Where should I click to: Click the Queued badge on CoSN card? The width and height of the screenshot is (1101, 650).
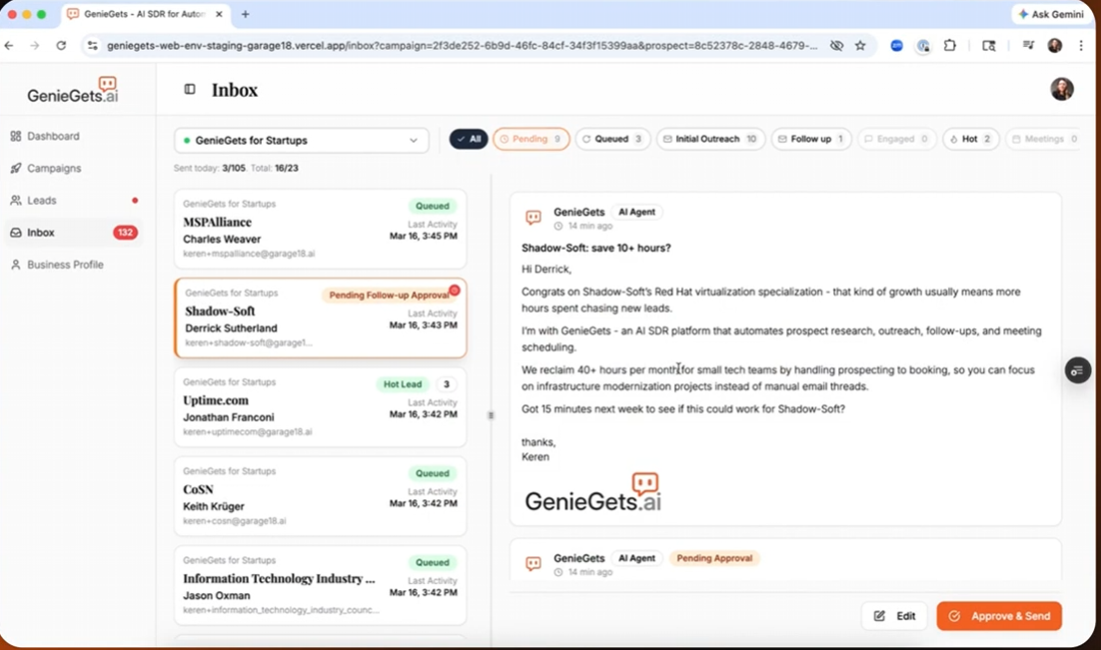(x=432, y=473)
